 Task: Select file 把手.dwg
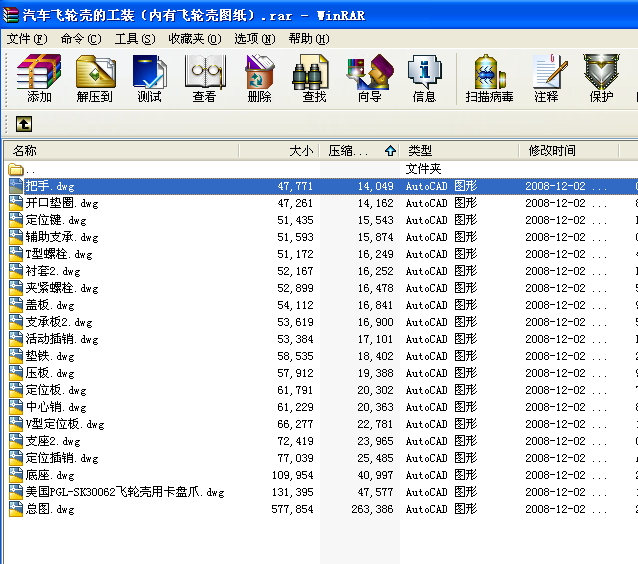pos(50,186)
